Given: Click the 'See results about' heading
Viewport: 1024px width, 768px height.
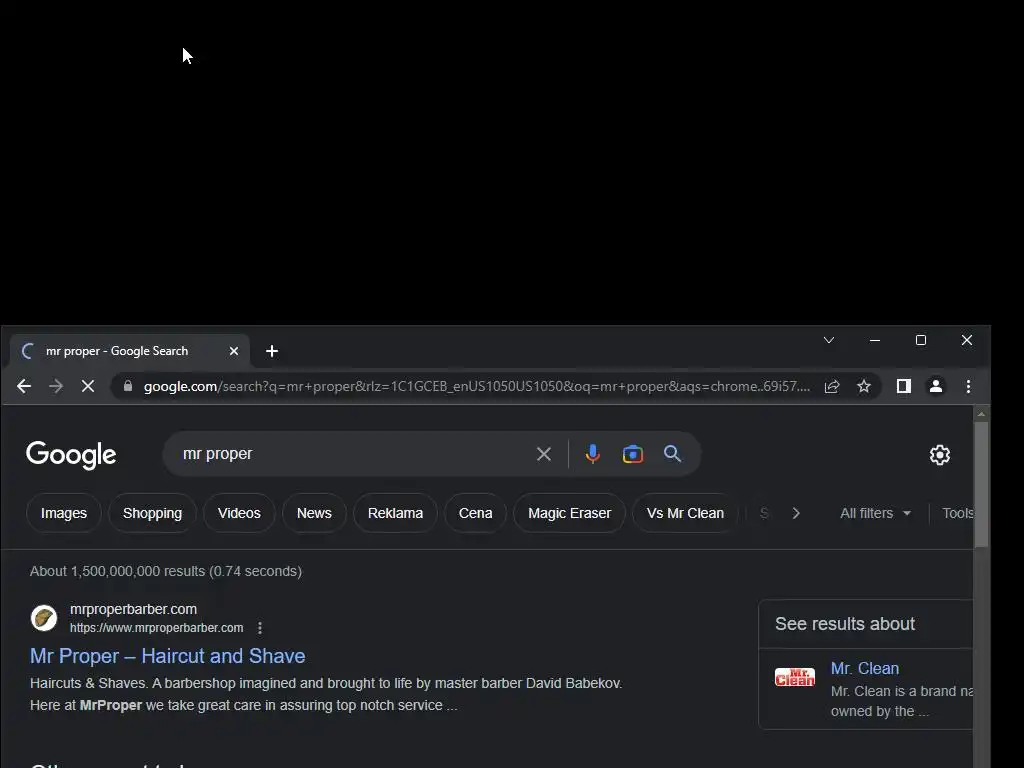Looking at the screenshot, I should (x=845, y=624).
